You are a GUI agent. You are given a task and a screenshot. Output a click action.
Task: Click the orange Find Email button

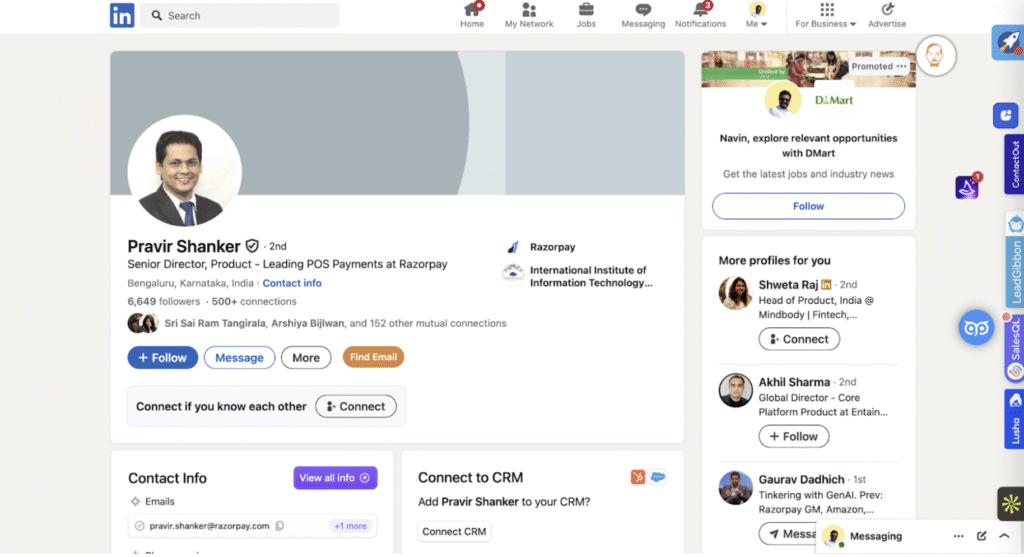[373, 357]
